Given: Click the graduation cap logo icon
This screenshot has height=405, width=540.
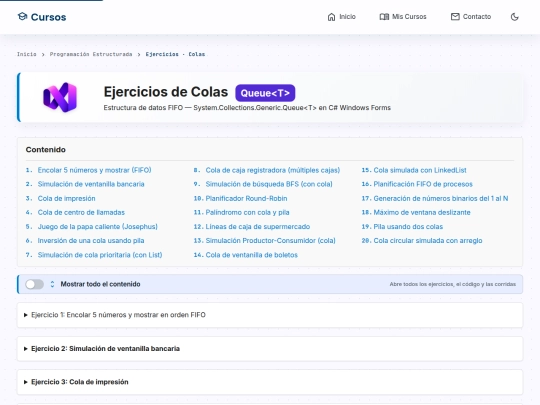Looking at the screenshot, I should (x=22, y=17).
